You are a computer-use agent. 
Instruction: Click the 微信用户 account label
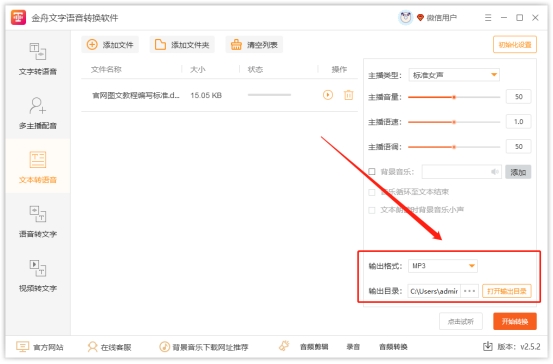[x=442, y=18]
